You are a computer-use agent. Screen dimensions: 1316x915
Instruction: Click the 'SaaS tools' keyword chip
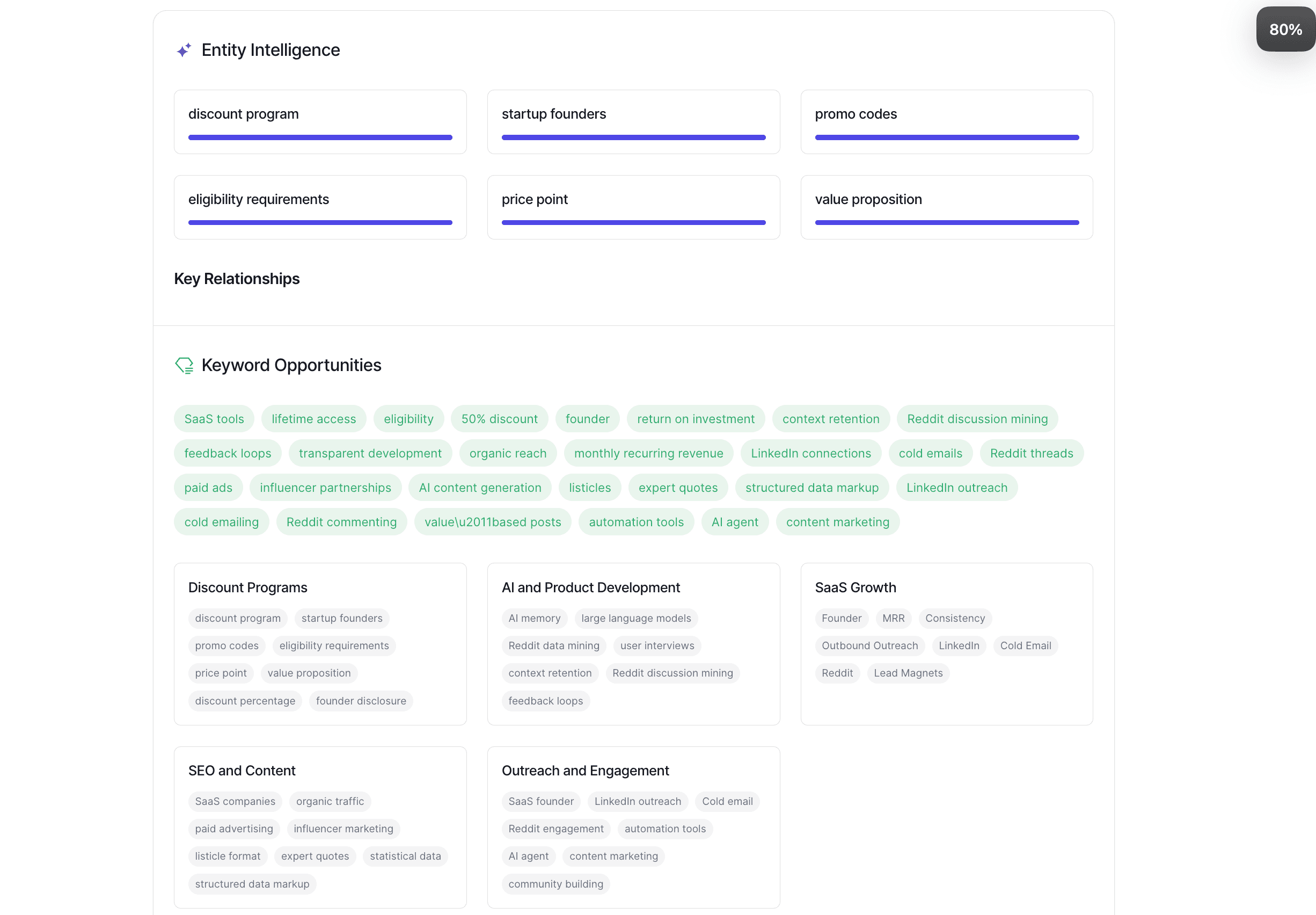[x=214, y=419]
